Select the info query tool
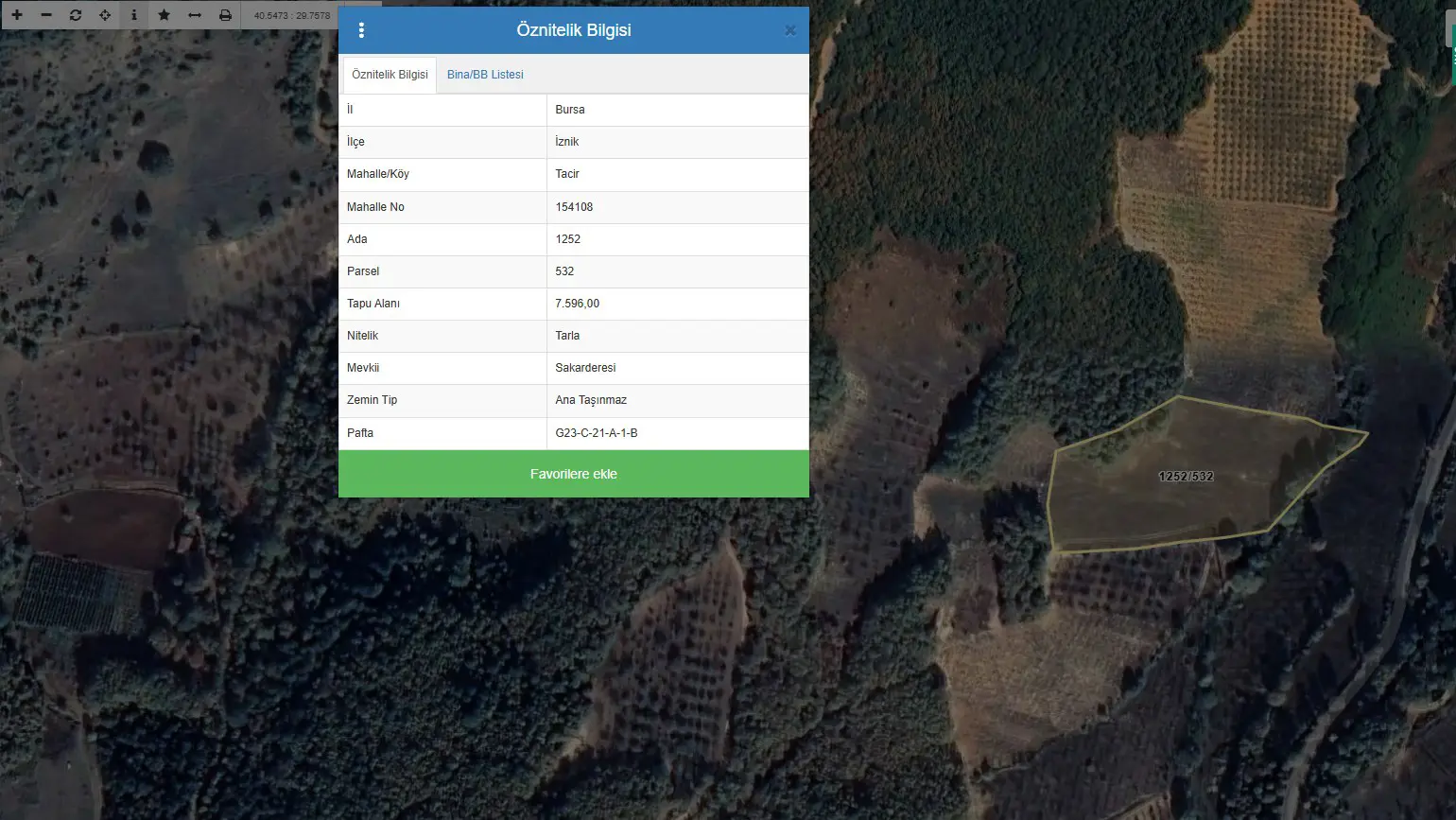Screen dimensions: 1456x820 [x=134, y=15]
